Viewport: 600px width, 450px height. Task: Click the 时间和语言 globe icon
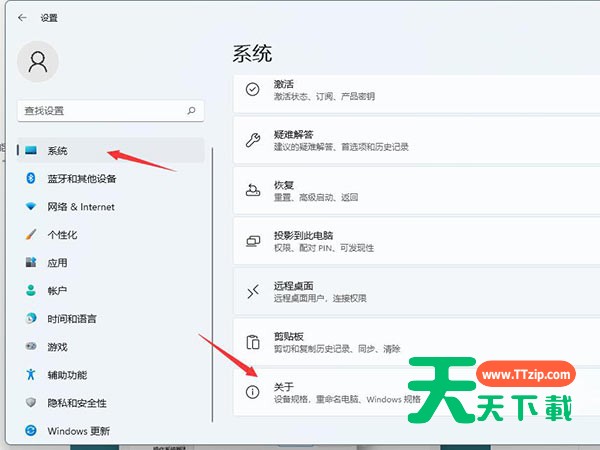tap(30, 318)
